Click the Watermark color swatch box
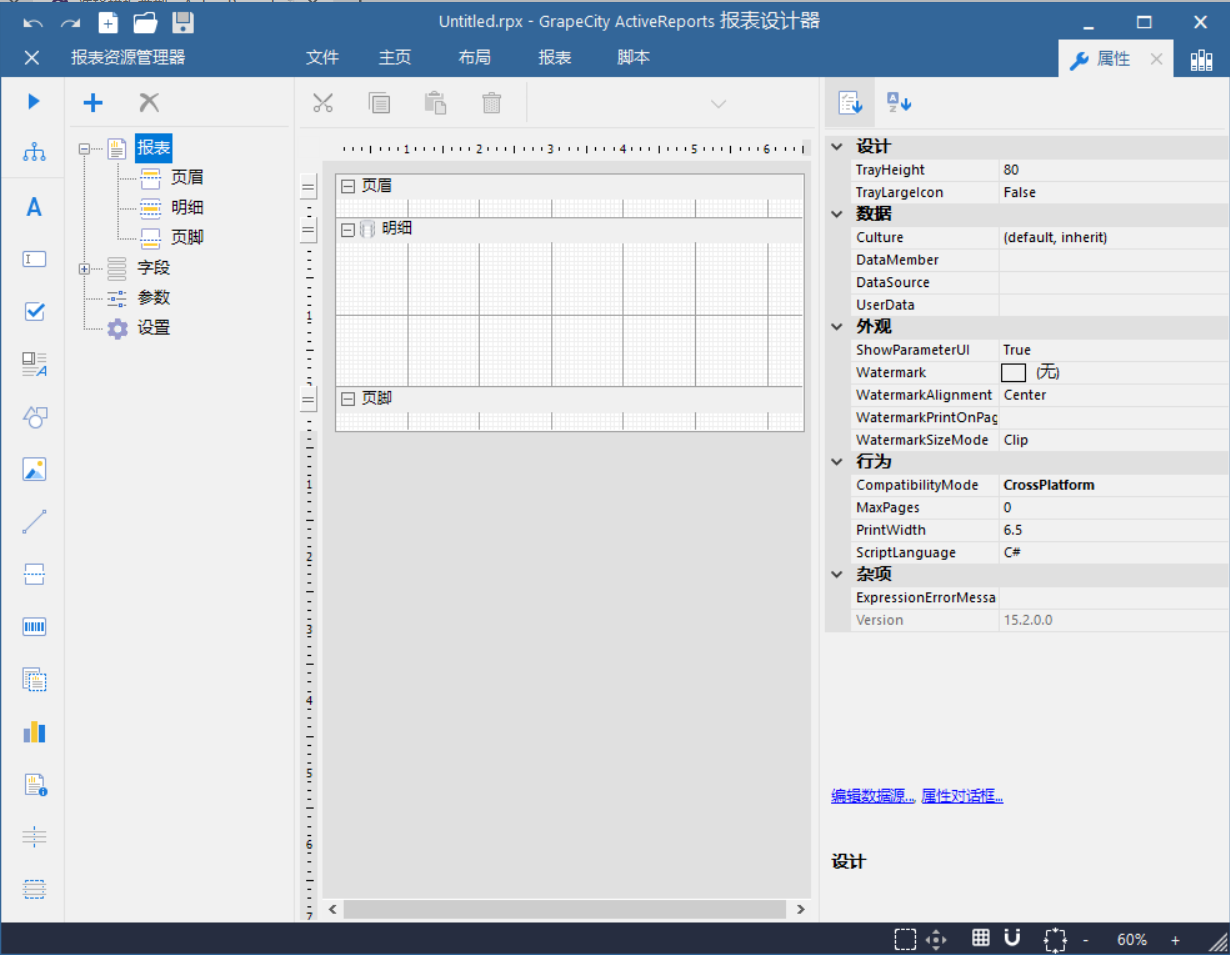The height and width of the screenshot is (955, 1230). [x=1014, y=373]
